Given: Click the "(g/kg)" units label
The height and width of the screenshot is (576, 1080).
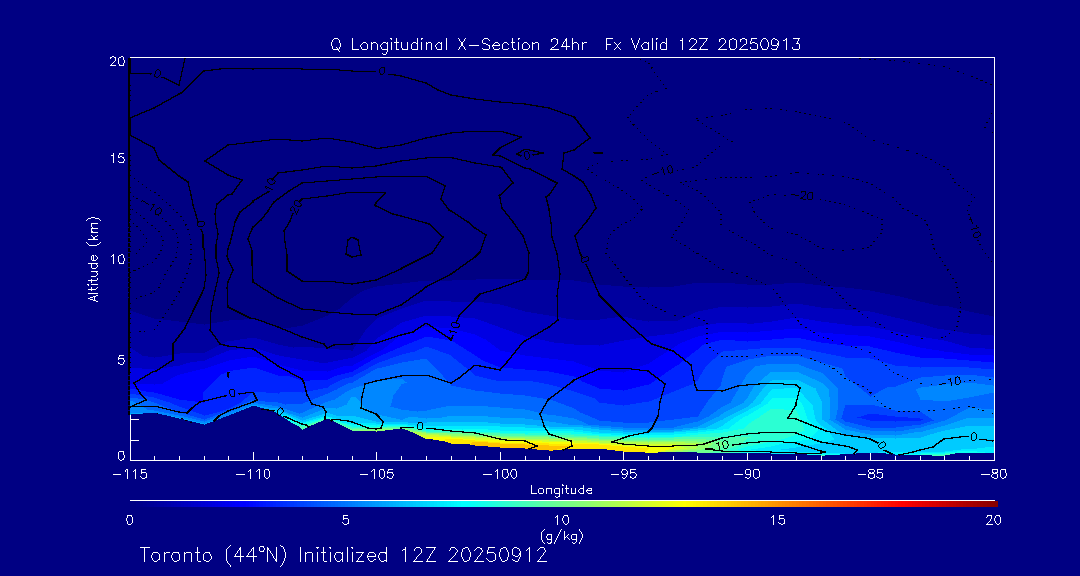Looking at the screenshot, I should pyautogui.click(x=561, y=536).
